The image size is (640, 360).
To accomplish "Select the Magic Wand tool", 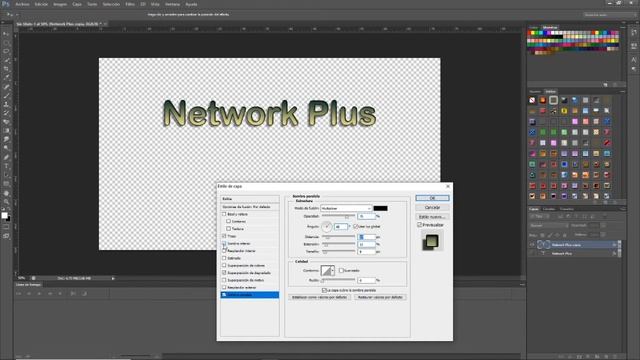I will click(x=6, y=60).
